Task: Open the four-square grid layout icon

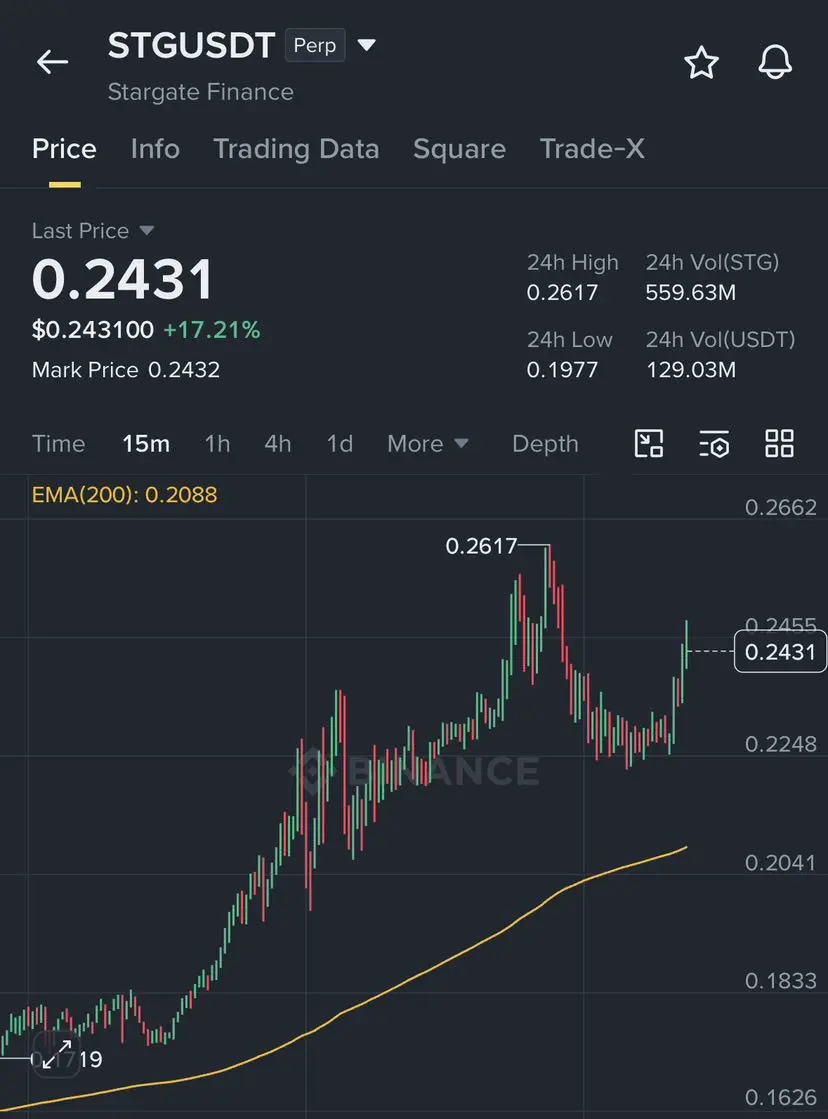Action: click(x=779, y=443)
